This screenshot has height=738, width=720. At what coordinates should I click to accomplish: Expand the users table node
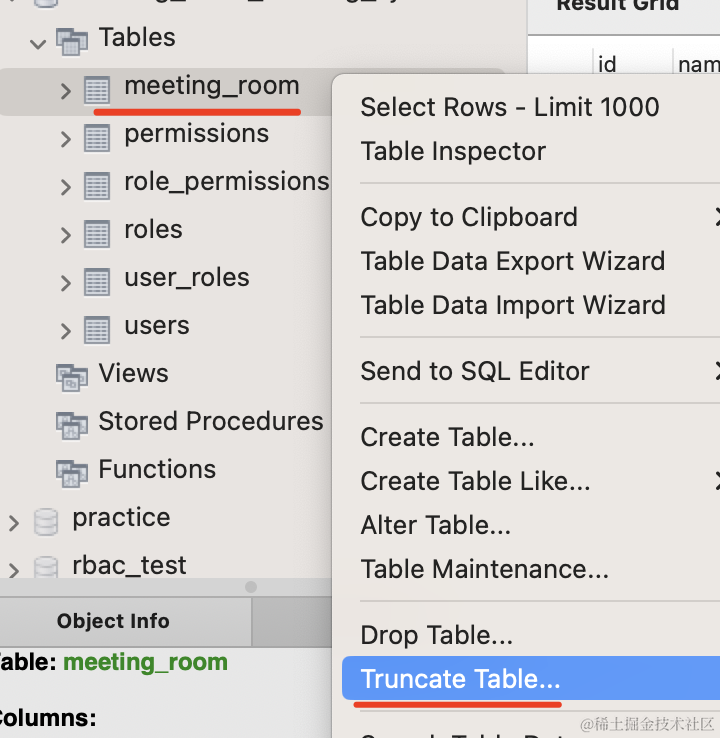pyautogui.click(x=66, y=331)
